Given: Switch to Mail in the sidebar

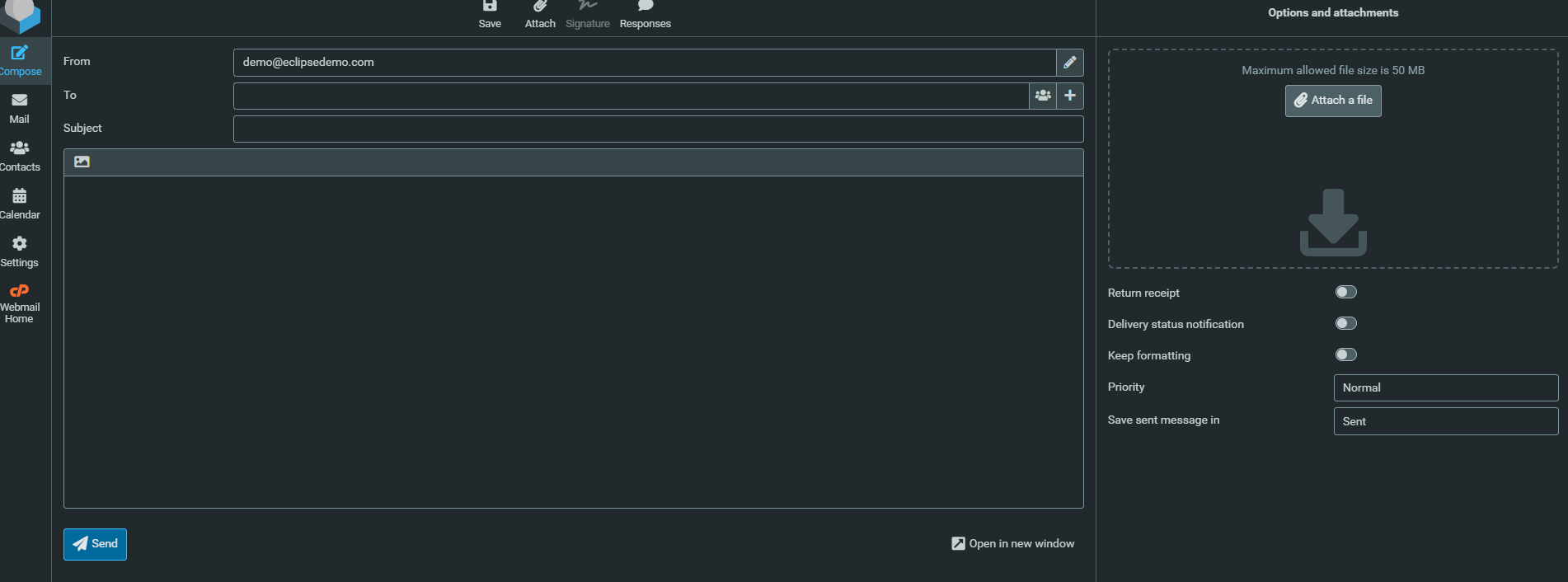Looking at the screenshot, I should [20, 108].
